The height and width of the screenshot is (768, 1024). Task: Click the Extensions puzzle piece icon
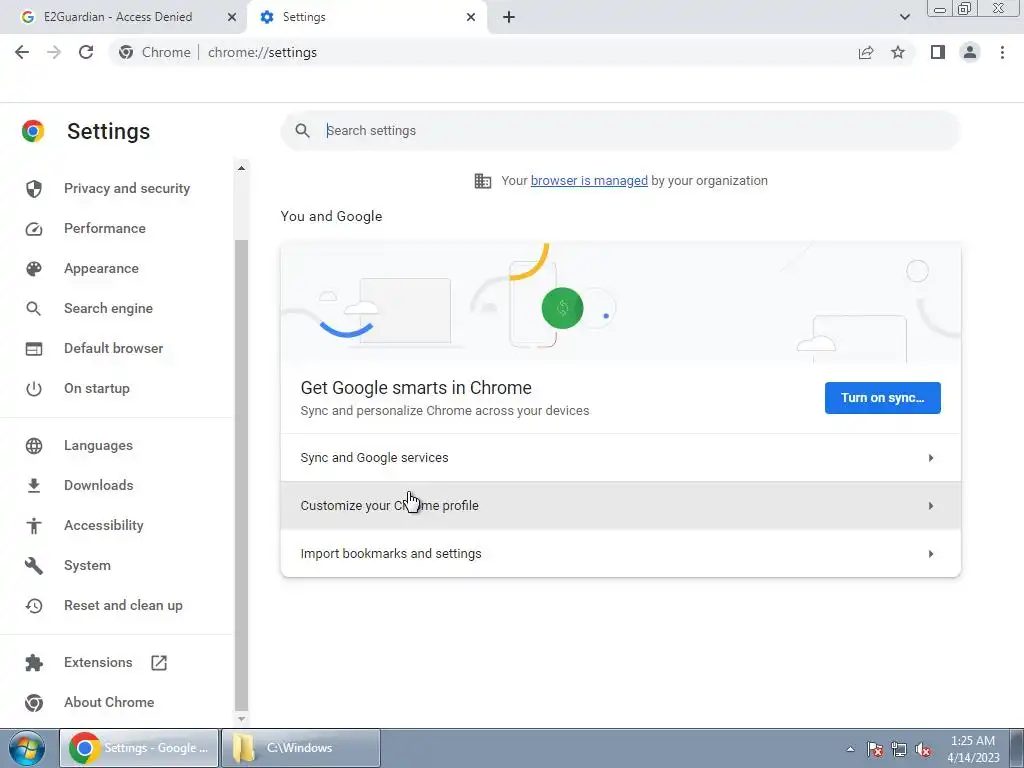point(34,663)
